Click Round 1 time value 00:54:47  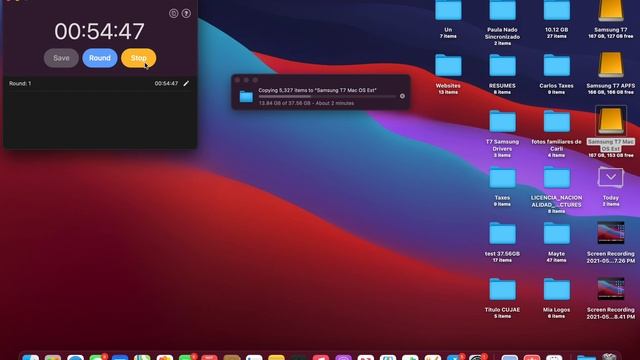pyautogui.click(x=166, y=83)
